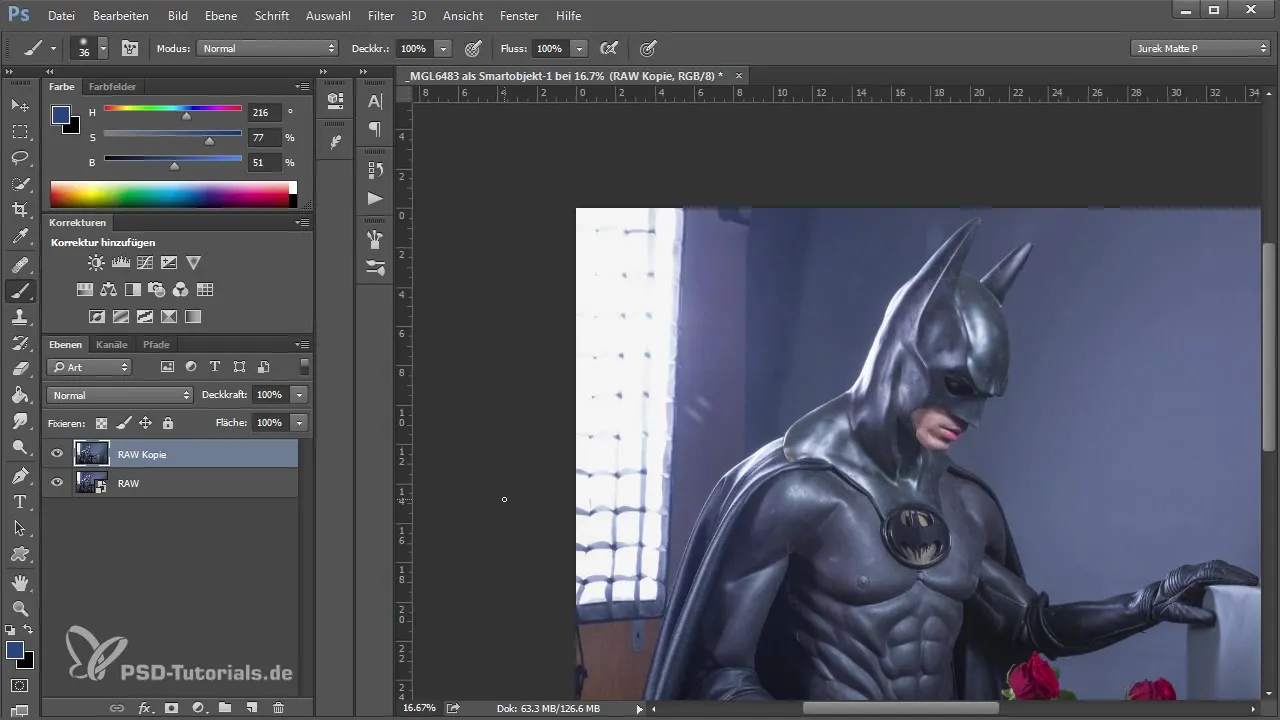Toggle the brush panel button
Screen dimensions: 1280x720
pos(130,48)
